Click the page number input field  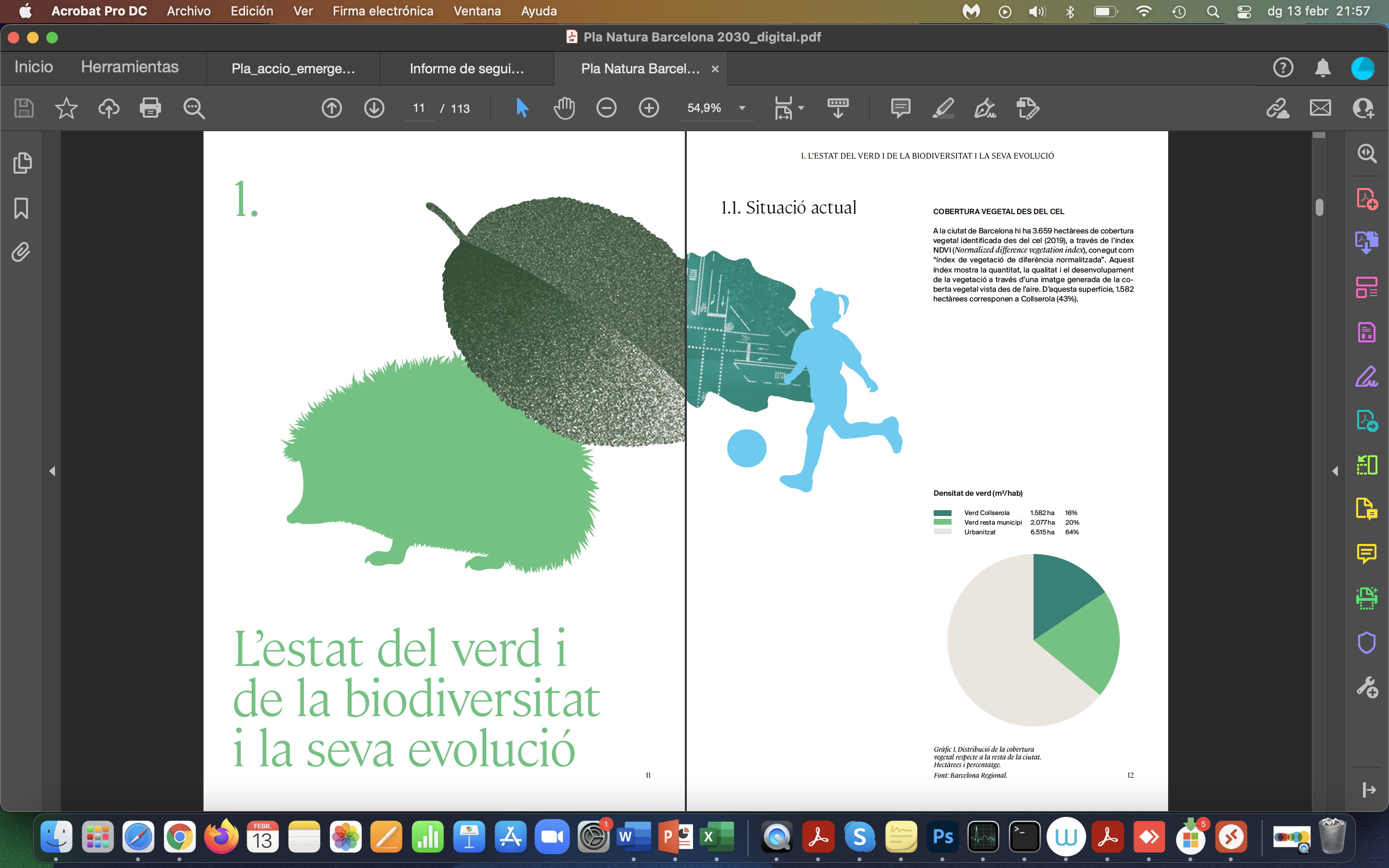[x=419, y=108]
